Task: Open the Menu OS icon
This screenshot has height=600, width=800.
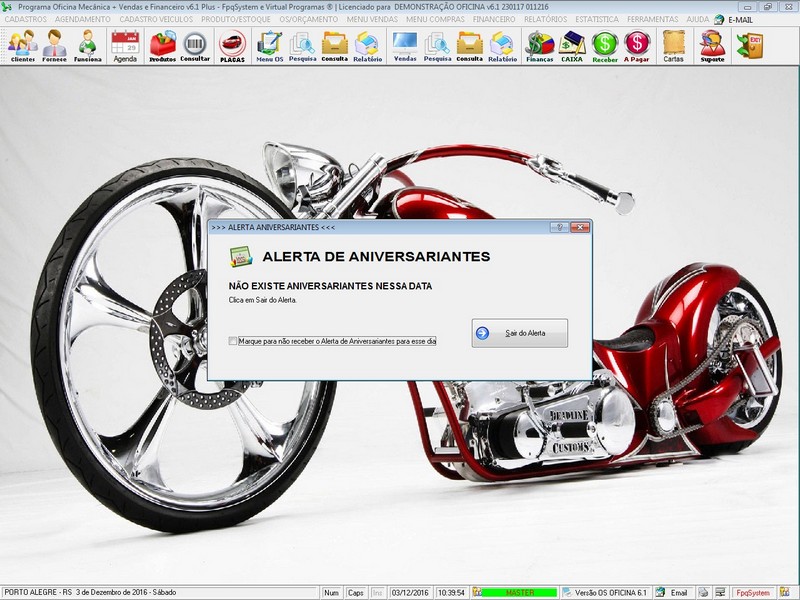Action: click(x=269, y=46)
